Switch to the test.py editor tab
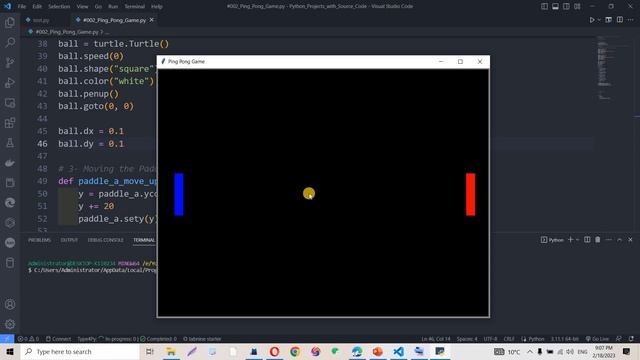Viewport: 640px width, 360px height. [41, 20]
